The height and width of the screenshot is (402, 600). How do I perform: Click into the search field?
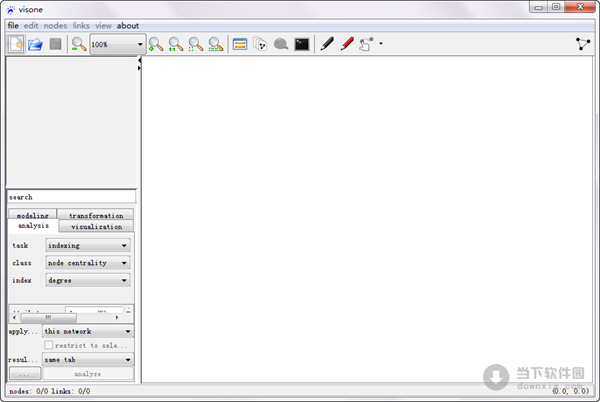point(72,197)
